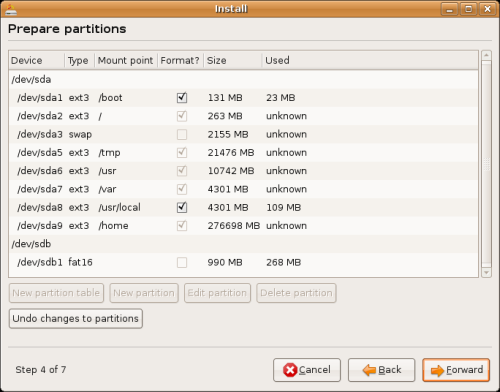This screenshot has width=500, height=392.
Task: Toggle format checkbox for /dev/sda5
Action: [x=182, y=153]
